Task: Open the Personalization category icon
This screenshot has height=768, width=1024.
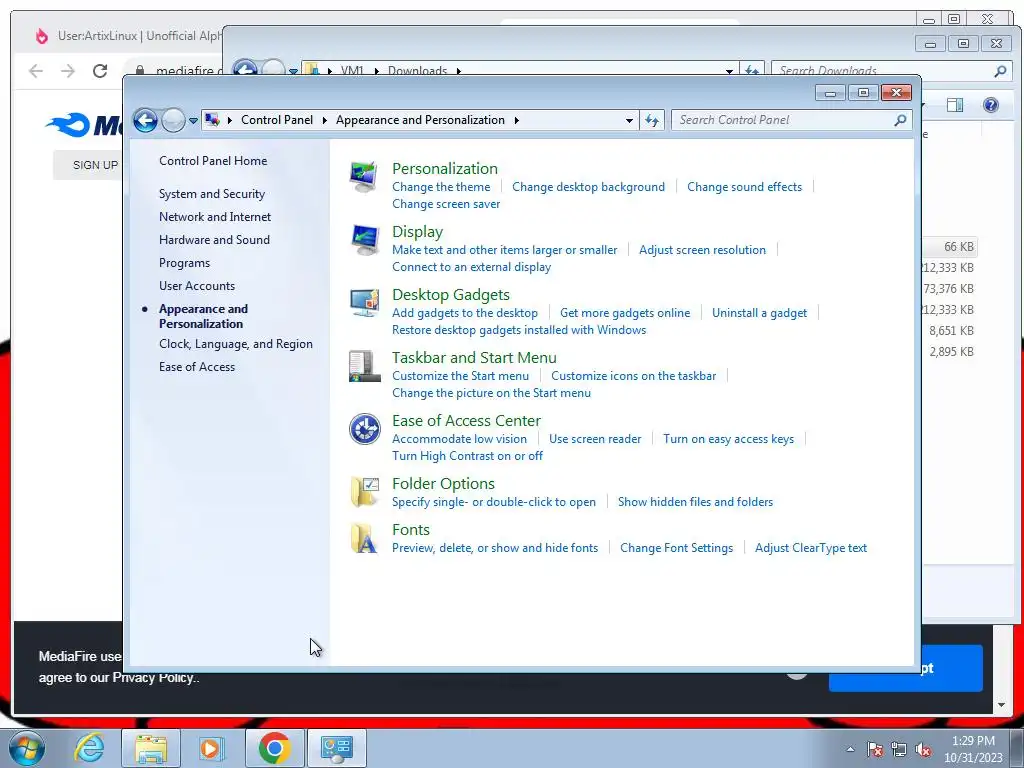Action: pyautogui.click(x=364, y=176)
